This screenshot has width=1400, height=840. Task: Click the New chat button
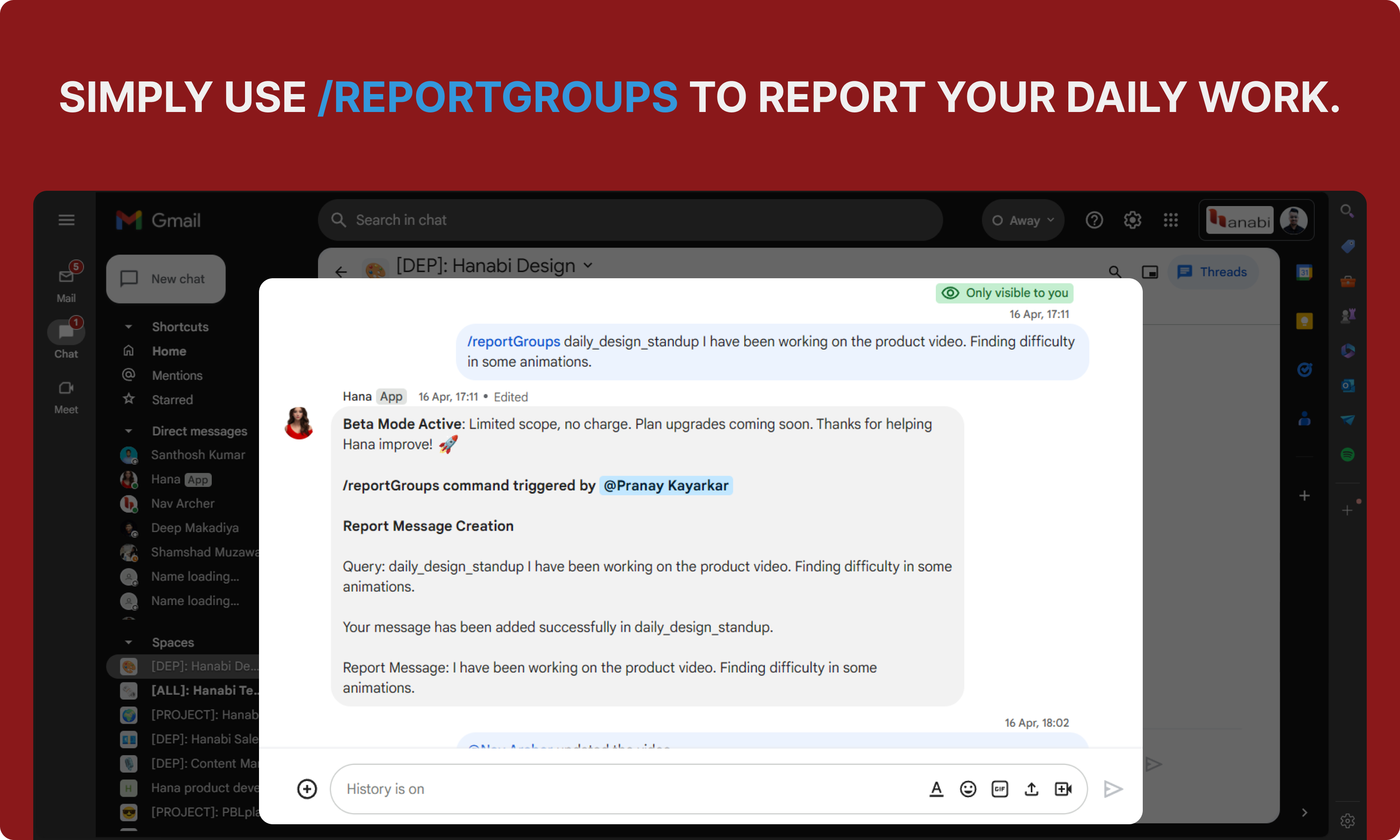tap(165, 279)
